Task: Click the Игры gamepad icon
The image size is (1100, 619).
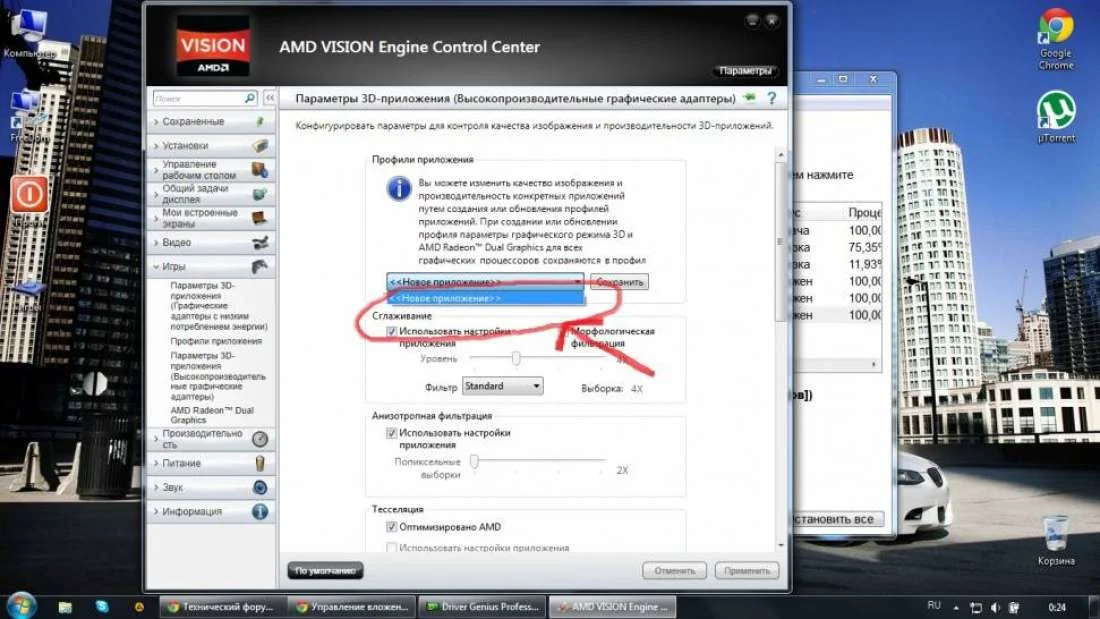Action: 260,267
